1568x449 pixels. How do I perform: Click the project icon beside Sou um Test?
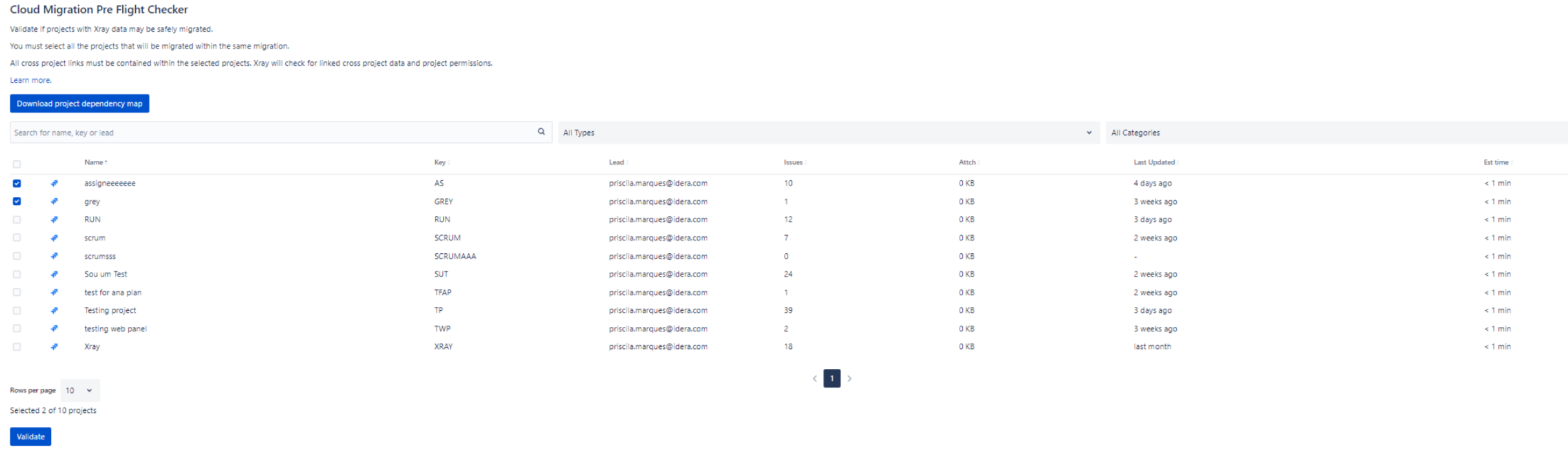click(54, 274)
